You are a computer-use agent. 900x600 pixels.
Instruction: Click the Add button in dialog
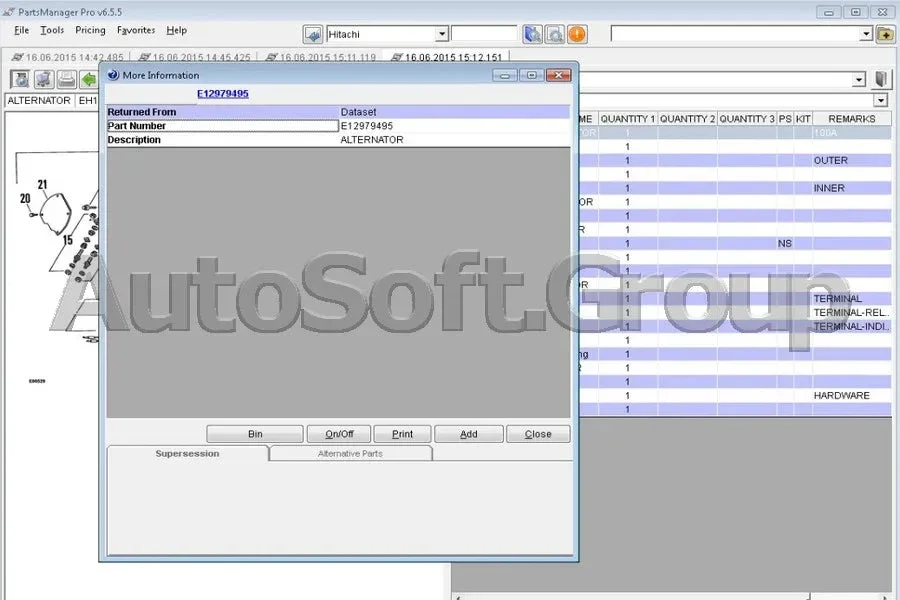click(x=468, y=434)
